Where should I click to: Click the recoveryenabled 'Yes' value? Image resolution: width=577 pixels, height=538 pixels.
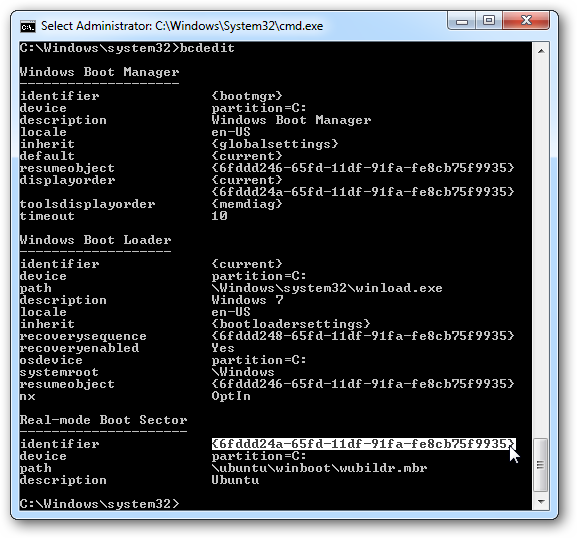[x=223, y=348]
